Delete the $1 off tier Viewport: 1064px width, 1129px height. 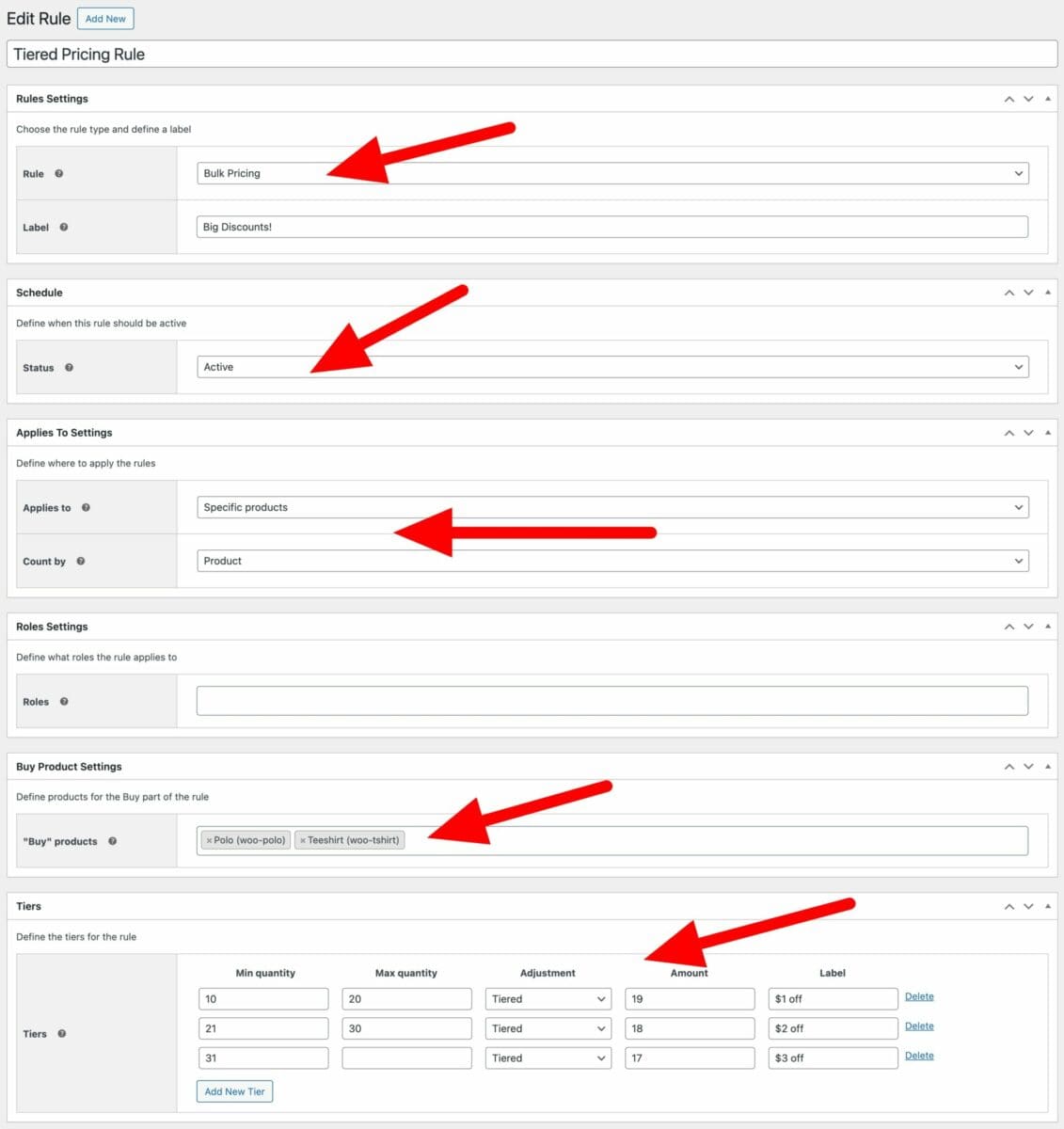(919, 996)
